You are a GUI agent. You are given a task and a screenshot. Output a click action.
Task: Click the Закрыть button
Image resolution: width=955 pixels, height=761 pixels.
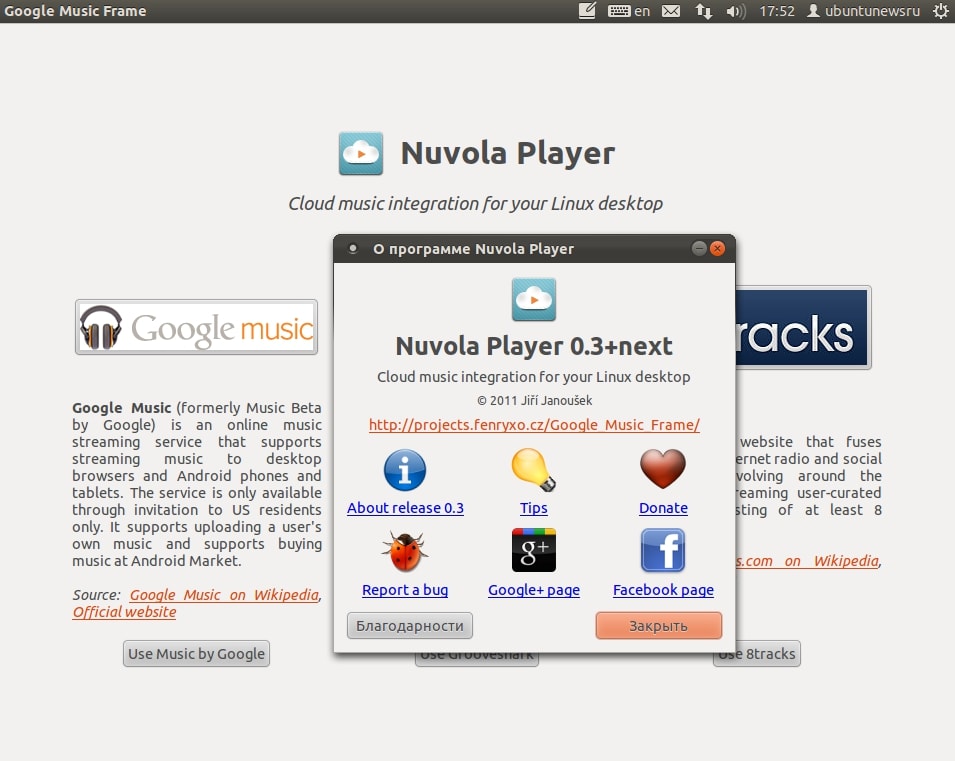pyautogui.click(x=658, y=626)
